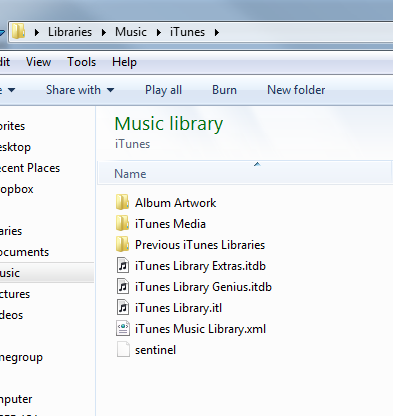393x416 pixels.
Task: Click the iTunes Music Library.xml file icon
Action: tap(123, 329)
